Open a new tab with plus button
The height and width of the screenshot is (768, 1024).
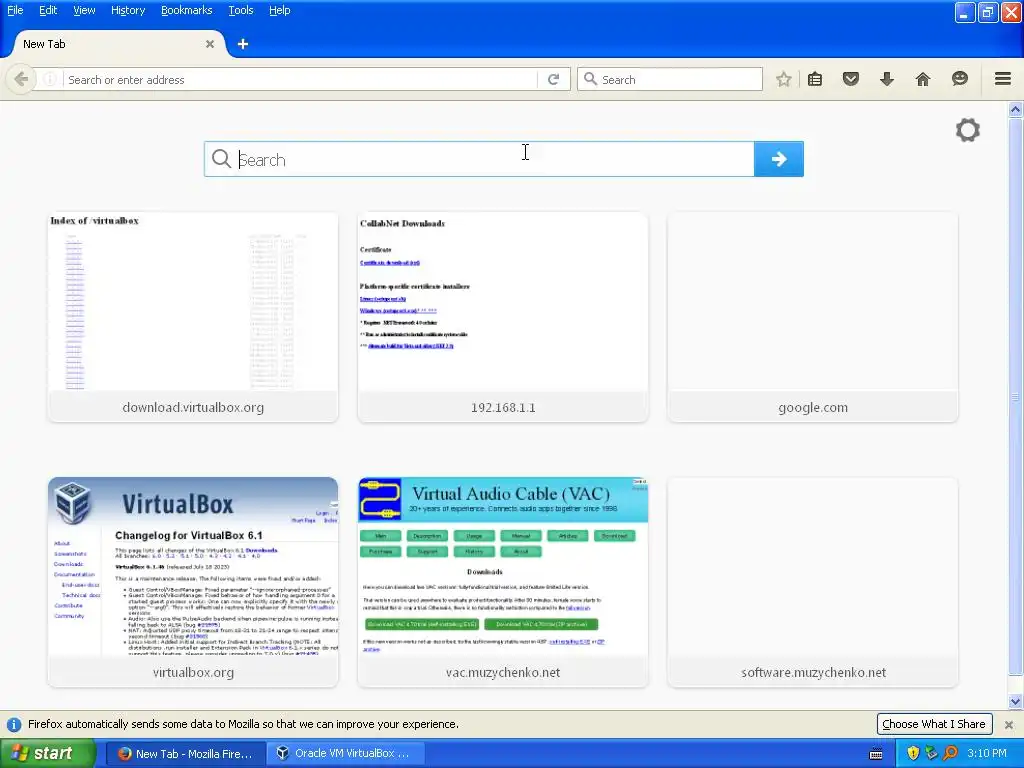point(242,44)
